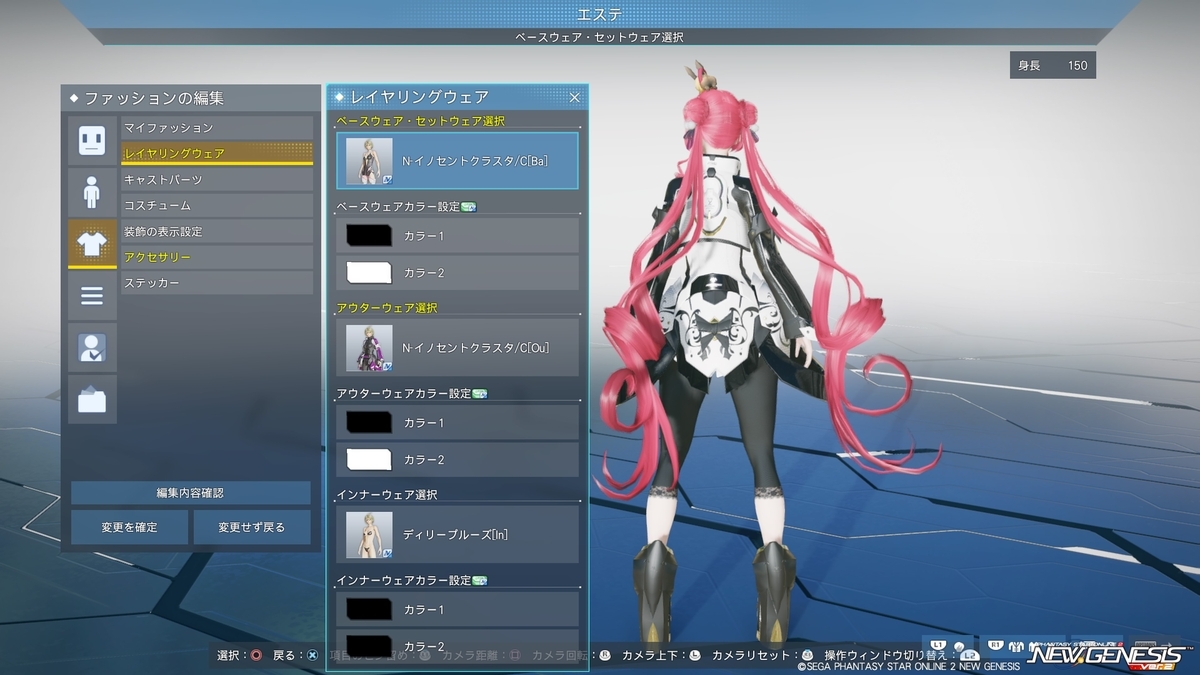
Task: Select the shirt-shaped fashion category icon
Action: (x=92, y=244)
